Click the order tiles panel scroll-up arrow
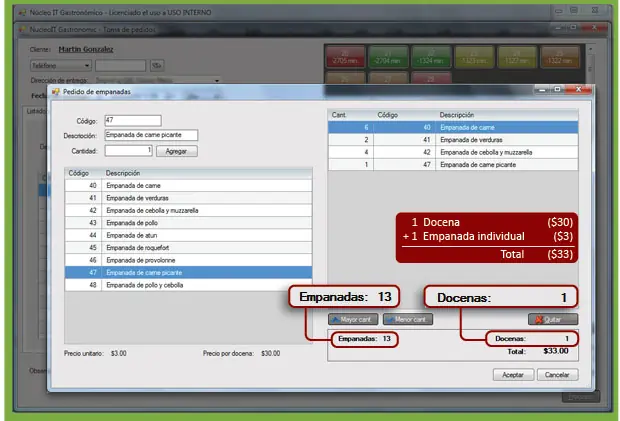Viewport: 620px width, 421px height. pos(590,49)
